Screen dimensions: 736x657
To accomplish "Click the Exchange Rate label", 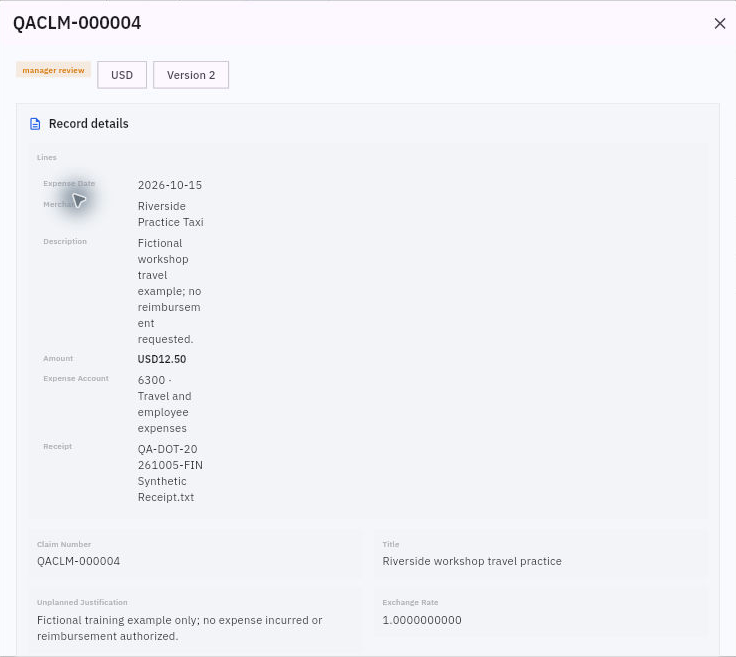I will pyautogui.click(x=410, y=602).
